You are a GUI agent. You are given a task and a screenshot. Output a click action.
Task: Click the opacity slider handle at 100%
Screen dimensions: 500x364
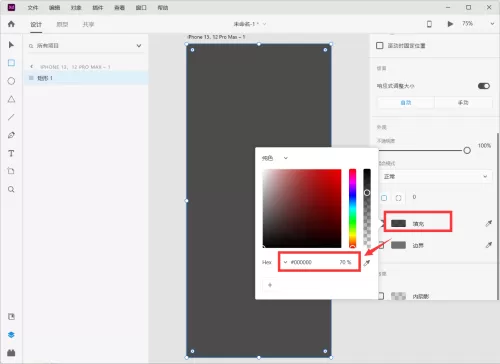point(467,150)
